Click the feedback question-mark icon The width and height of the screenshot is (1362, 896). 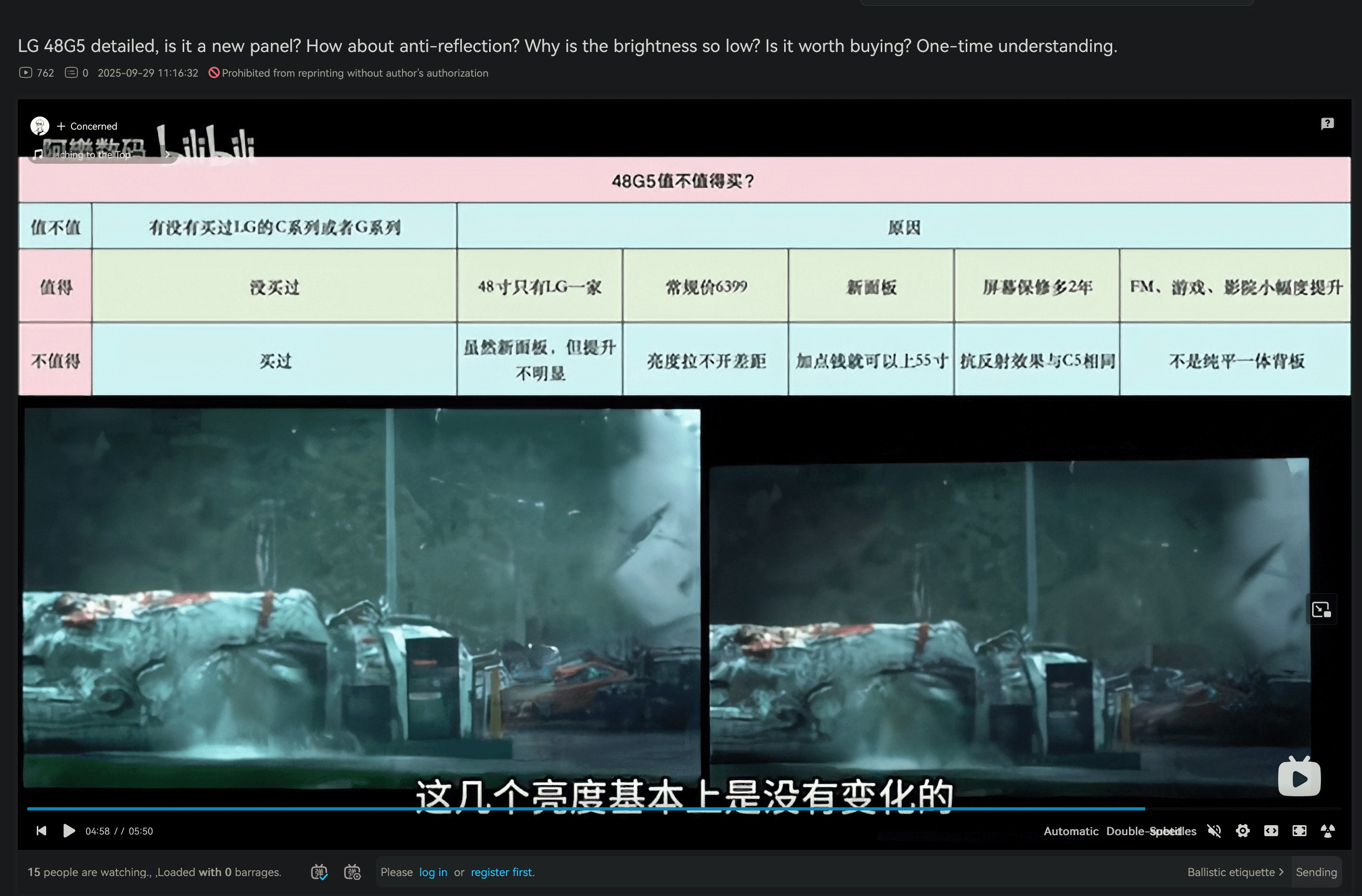(1327, 123)
